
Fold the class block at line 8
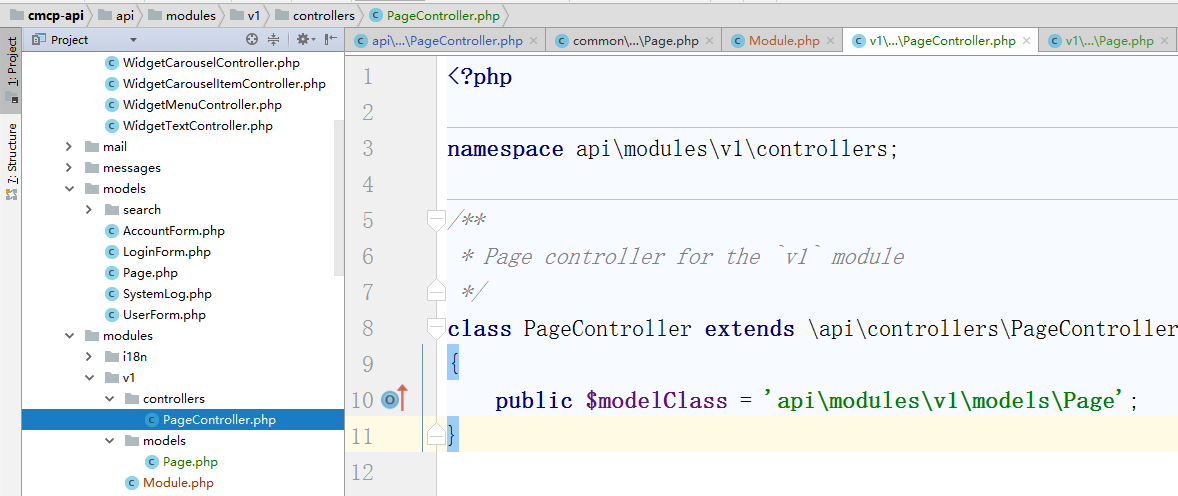coord(436,328)
